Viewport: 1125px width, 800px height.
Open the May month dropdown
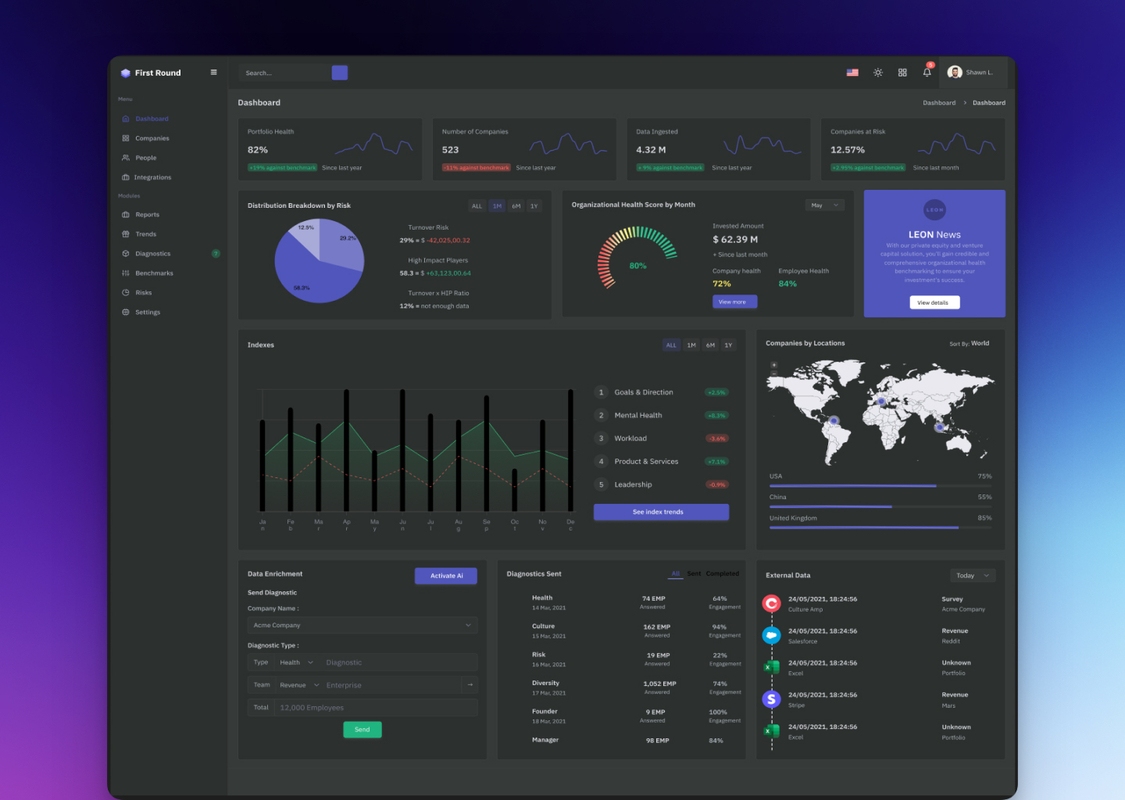coord(824,205)
